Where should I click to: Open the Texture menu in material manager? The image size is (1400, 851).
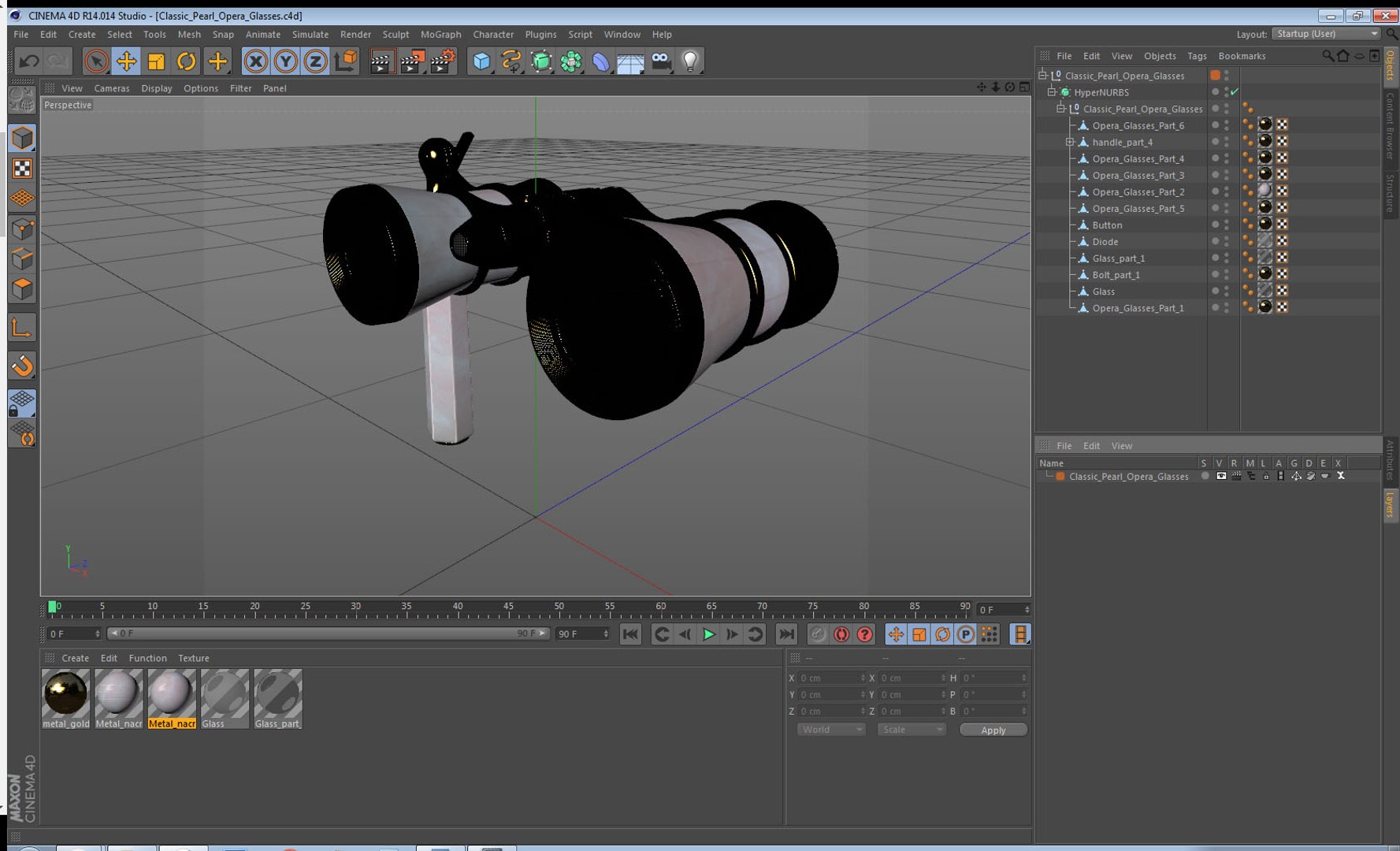(x=193, y=658)
